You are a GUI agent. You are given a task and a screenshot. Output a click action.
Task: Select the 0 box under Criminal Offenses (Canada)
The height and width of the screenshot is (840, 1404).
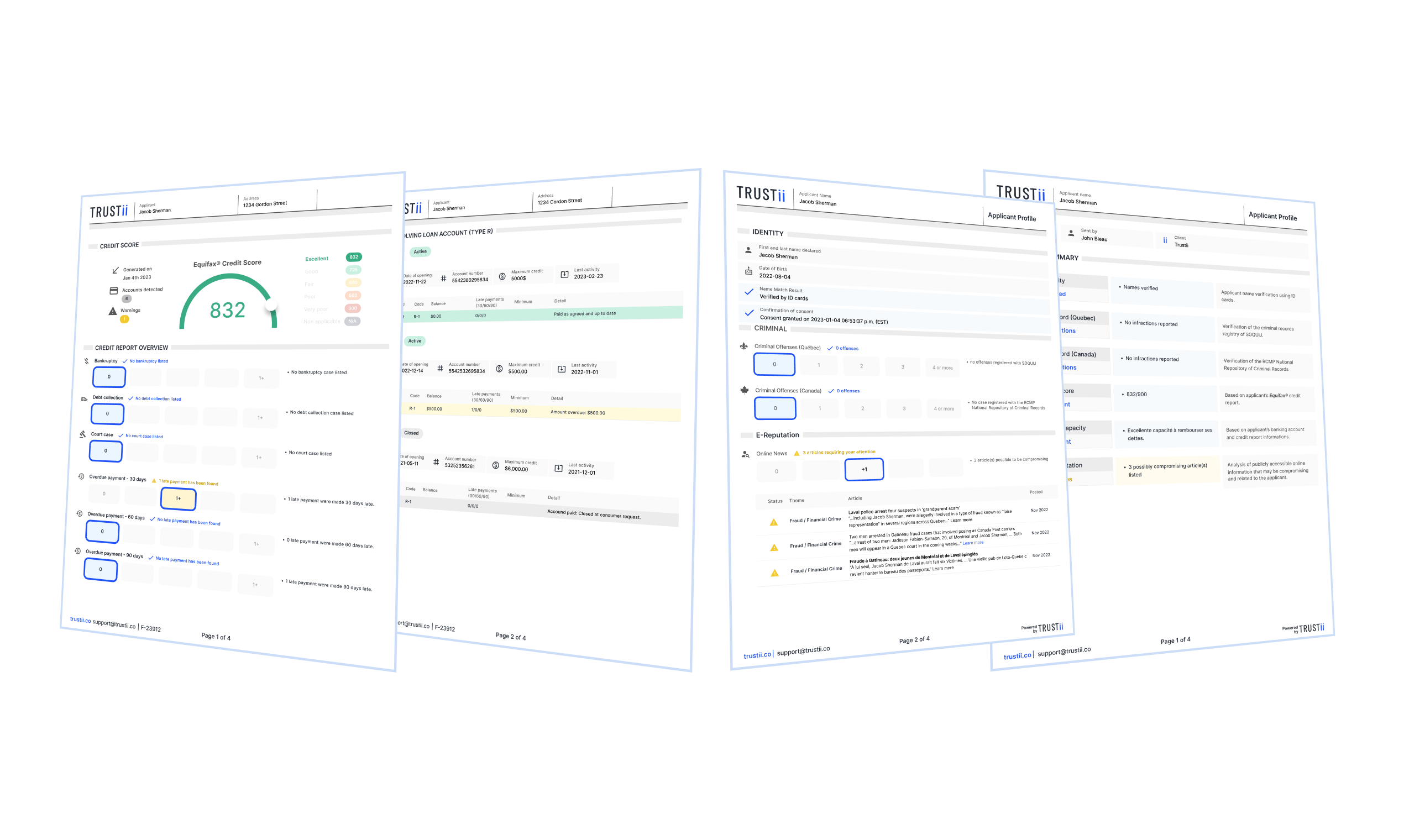(x=775, y=408)
